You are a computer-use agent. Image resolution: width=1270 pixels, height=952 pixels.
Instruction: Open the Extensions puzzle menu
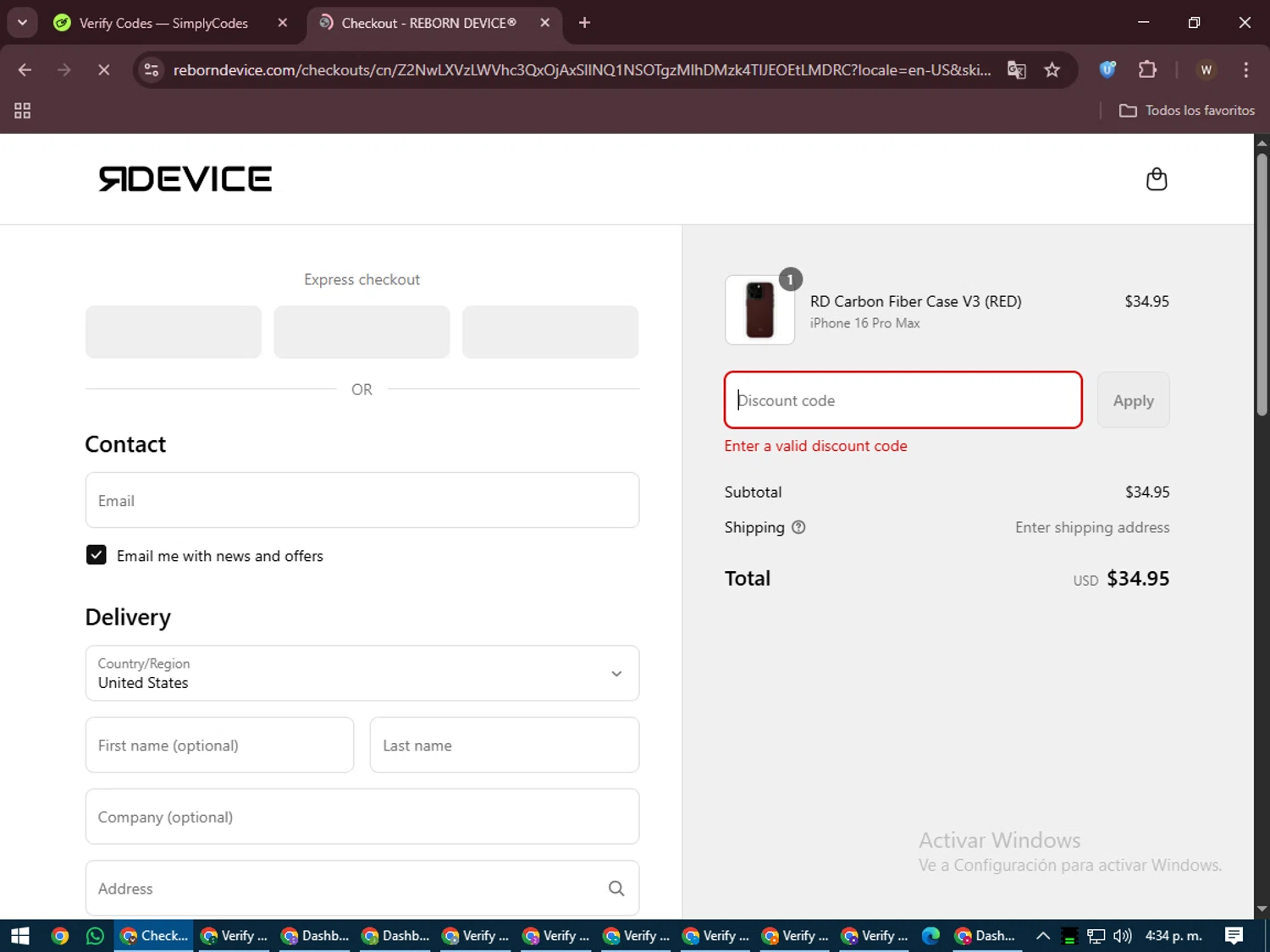point(1147,70)
